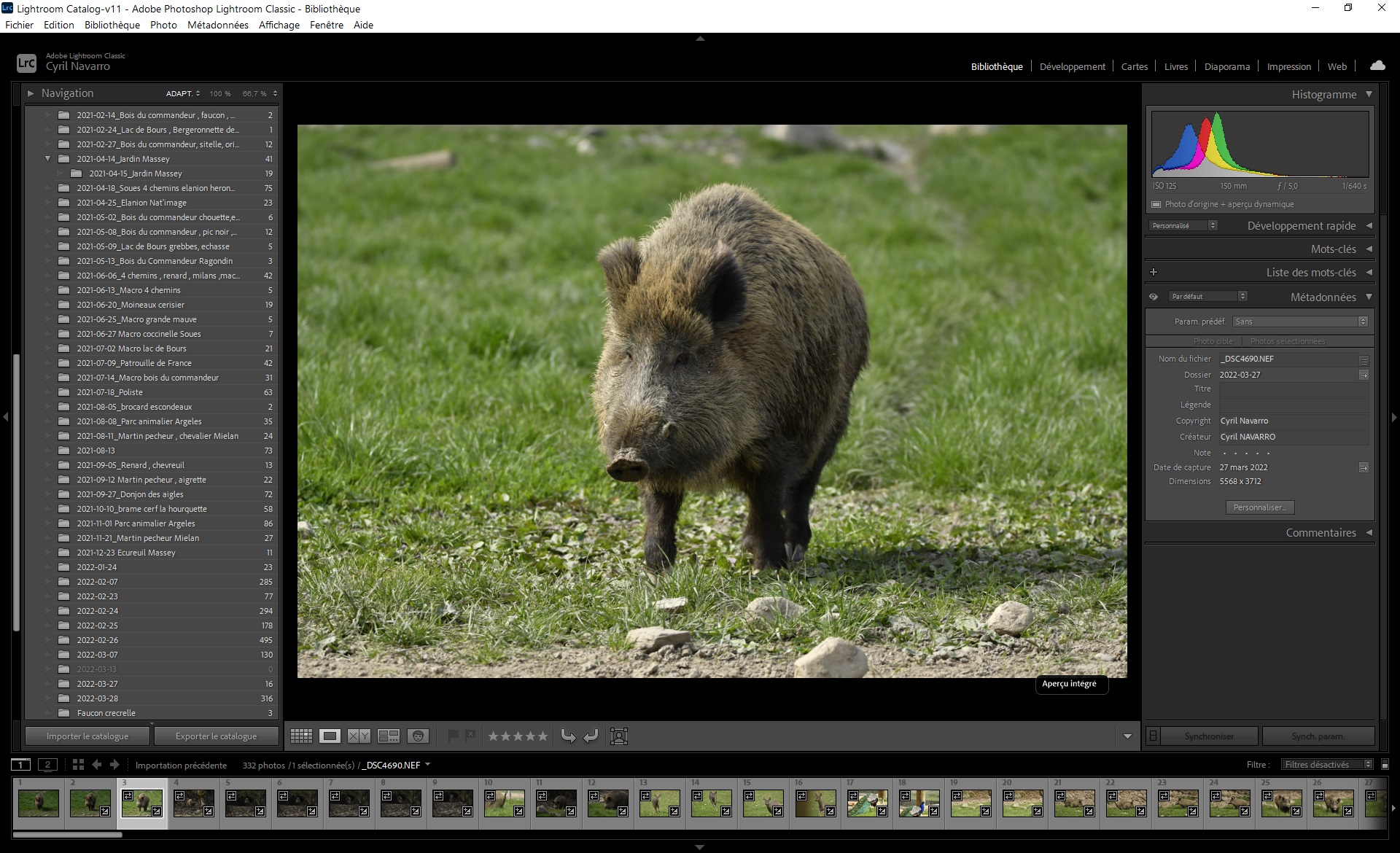
Task: Collapse the 2021-04-14_Jardin Massey folder
Action: point(48,159)
